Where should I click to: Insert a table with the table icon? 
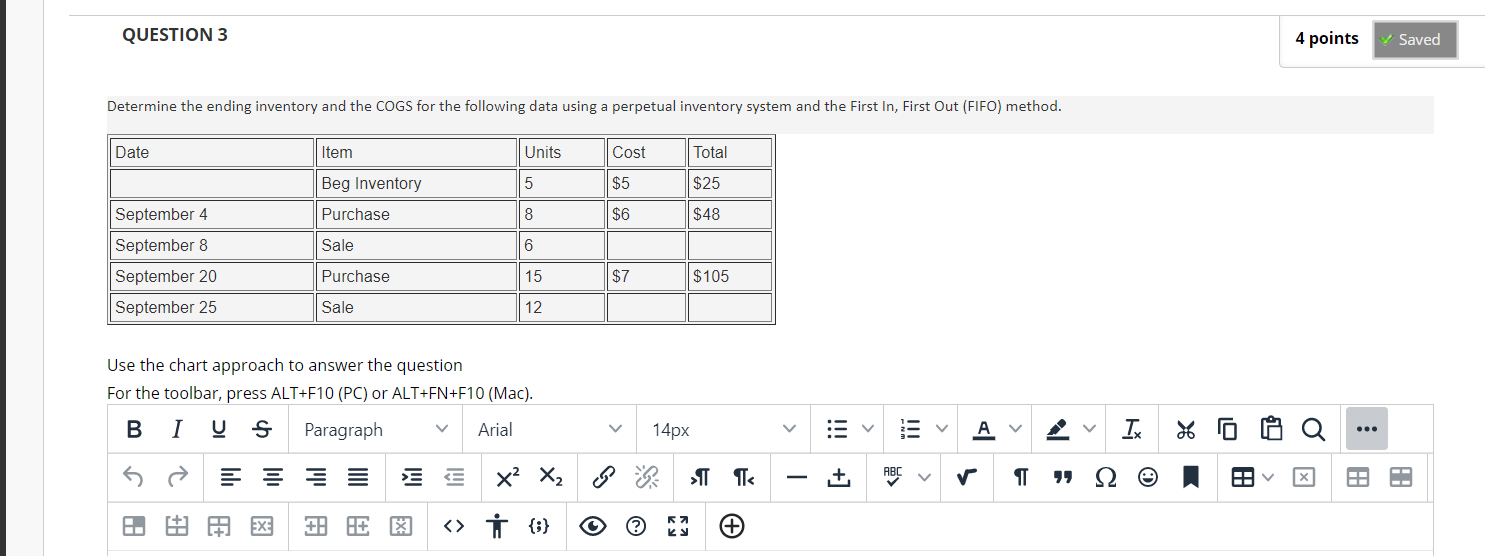tap(1241, 478)
